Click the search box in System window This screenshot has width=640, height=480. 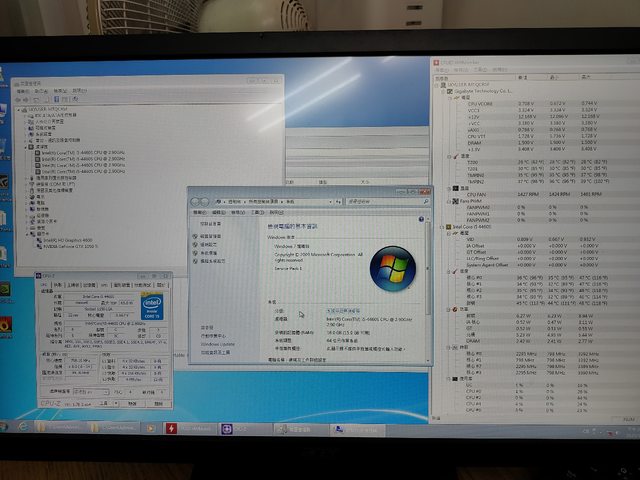pyautogui.click(x=383, y=200)
